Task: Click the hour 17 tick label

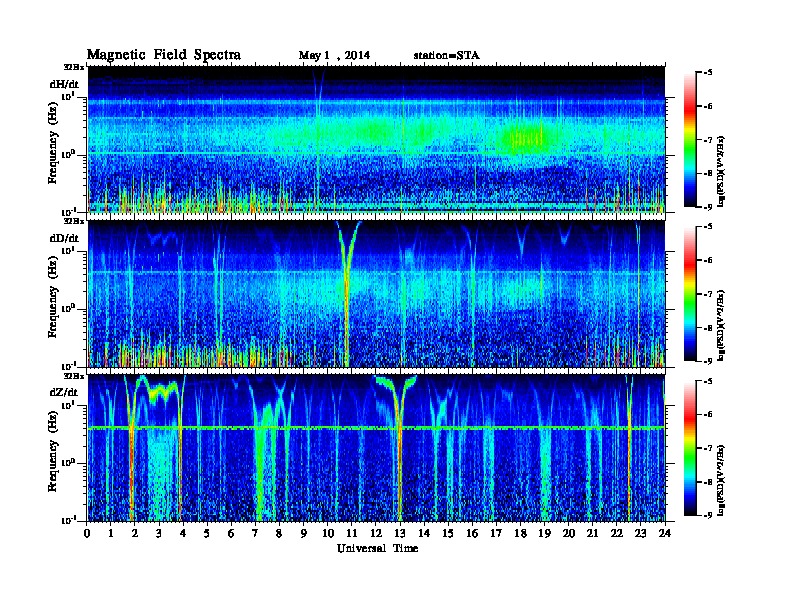Action: [x=496, y=533]
